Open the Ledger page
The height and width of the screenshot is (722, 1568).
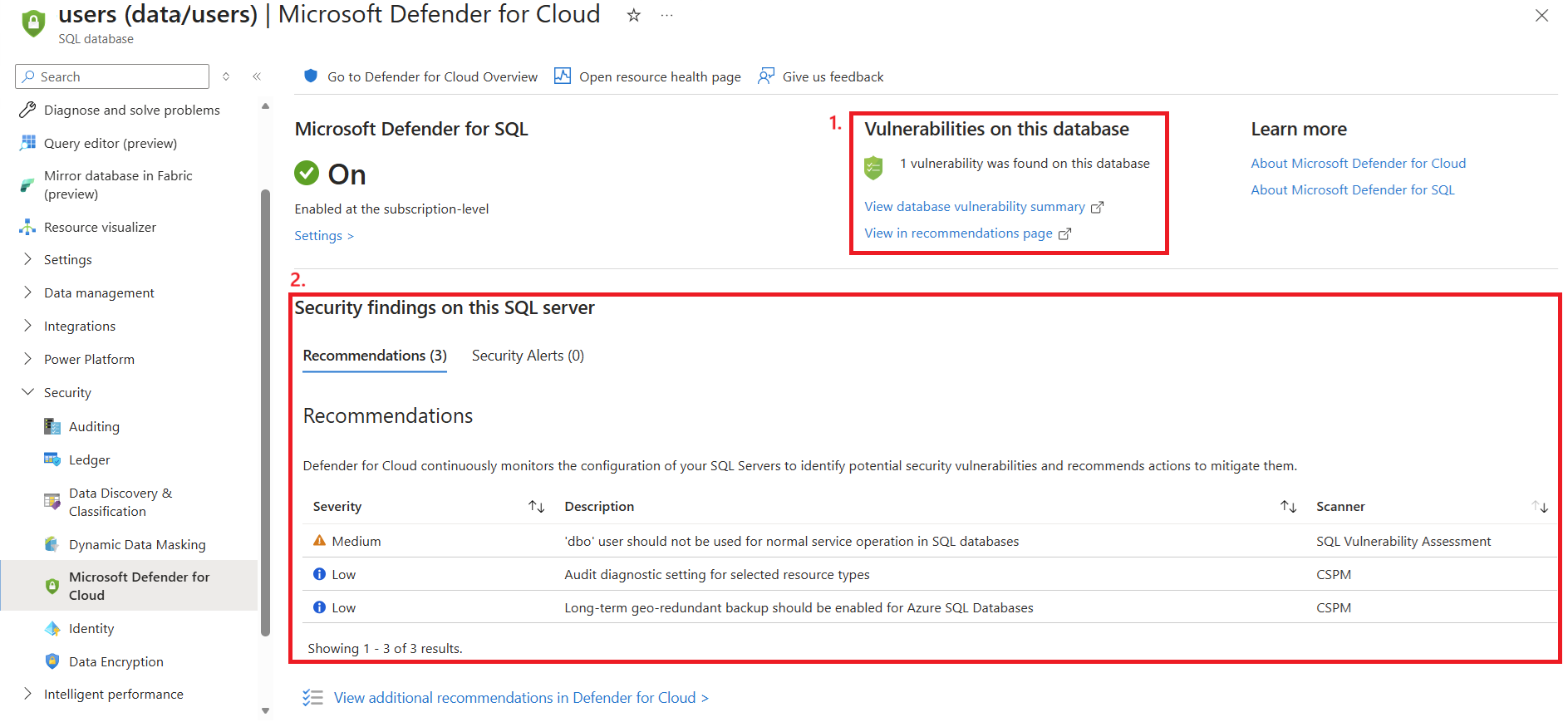89,459
